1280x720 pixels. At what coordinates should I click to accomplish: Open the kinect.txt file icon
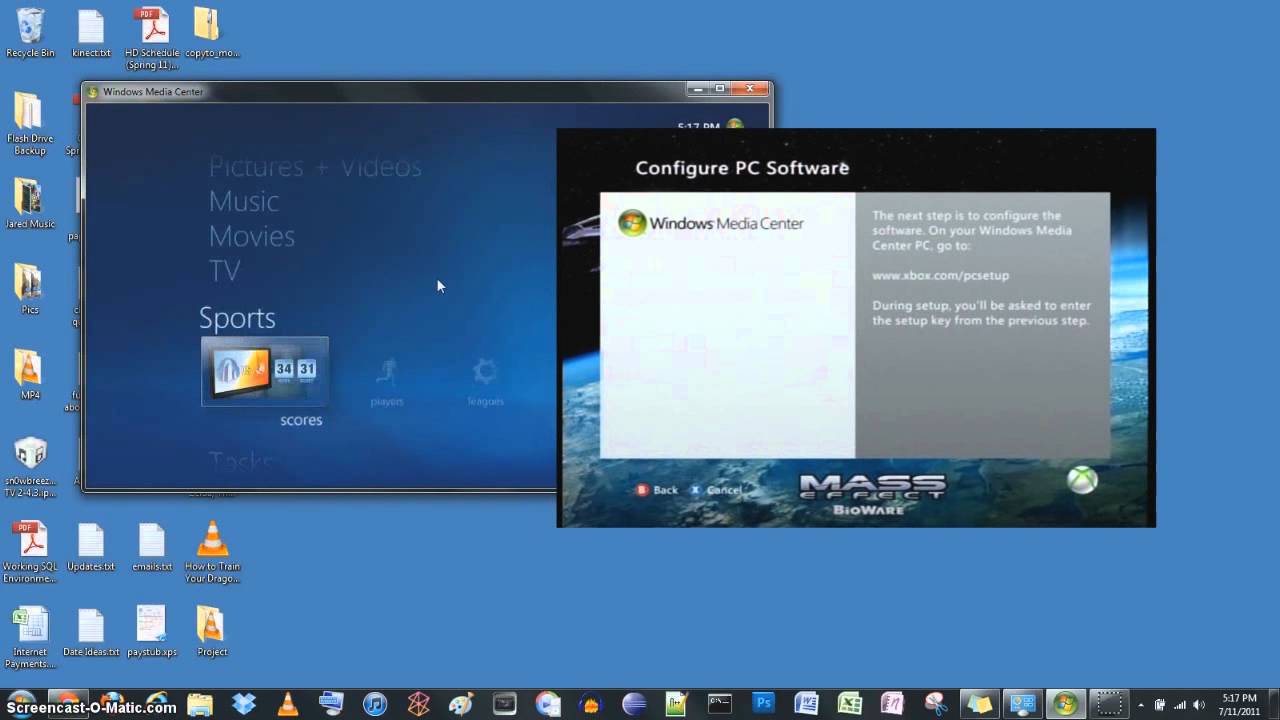pos(91,32)
